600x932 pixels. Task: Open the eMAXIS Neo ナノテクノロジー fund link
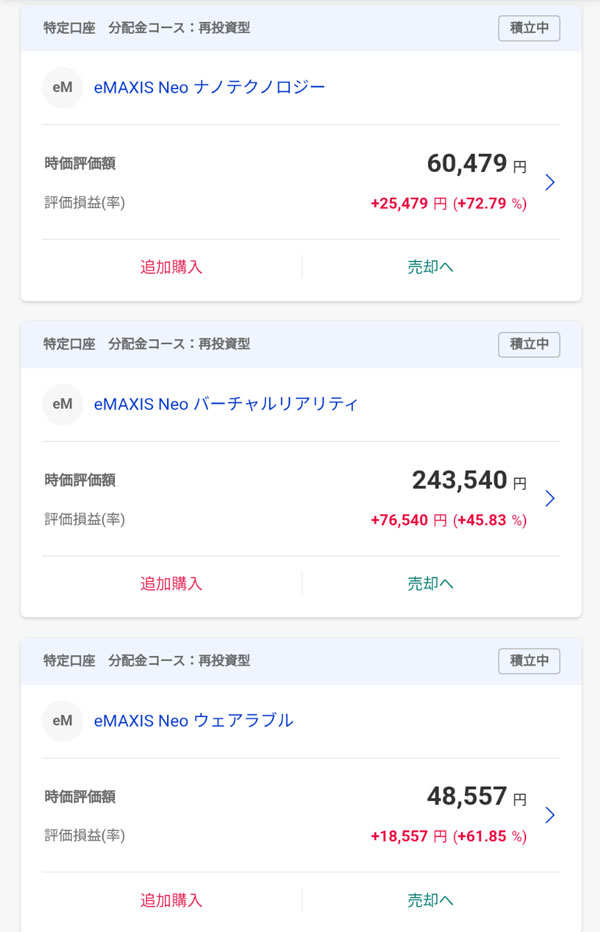coord(209,88)
